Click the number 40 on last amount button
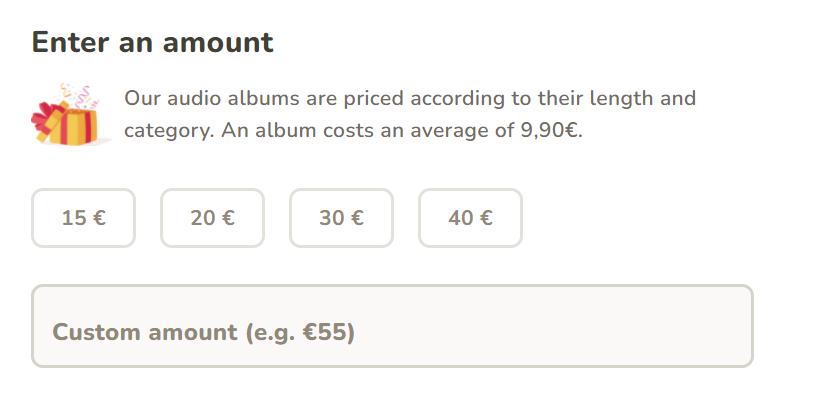820x396 pixels. pyautogui.click(x=460, y=218)
